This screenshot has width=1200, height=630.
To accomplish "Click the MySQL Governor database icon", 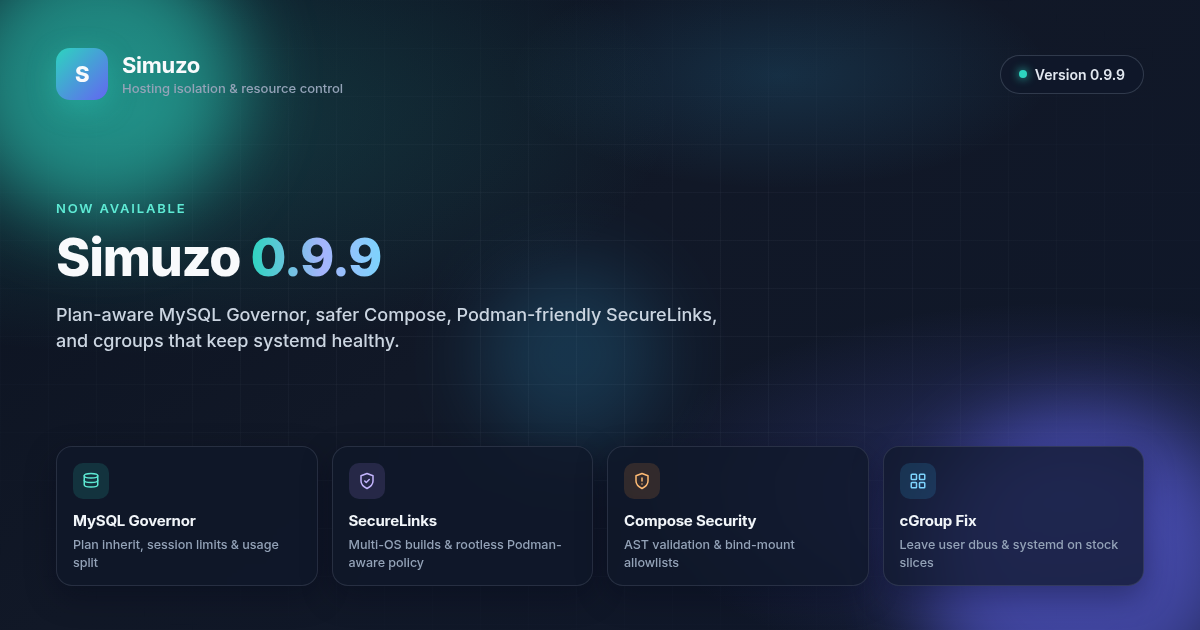I will 91,481.
